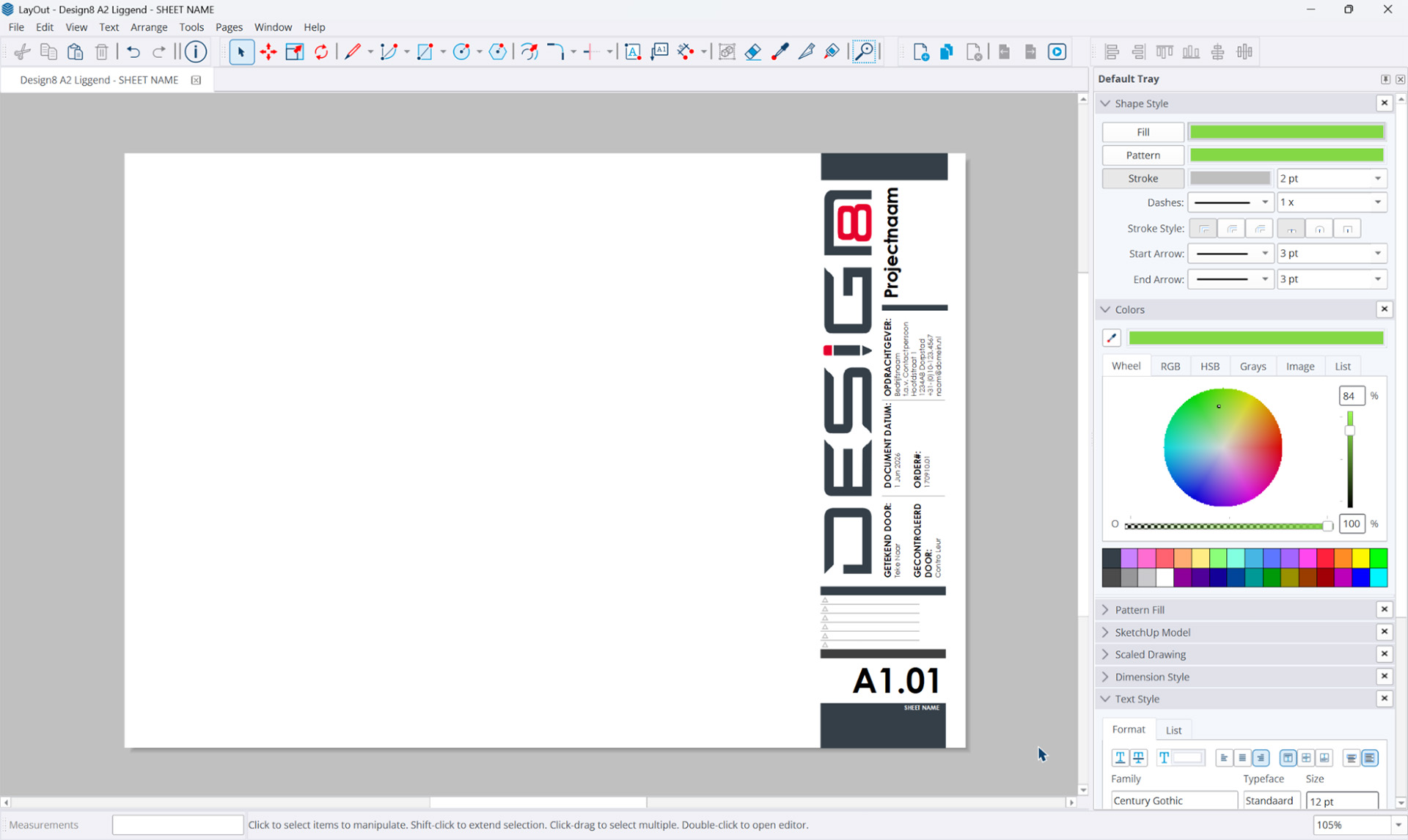Click the brightness percent field showing 84

[x=1351, y=396]
